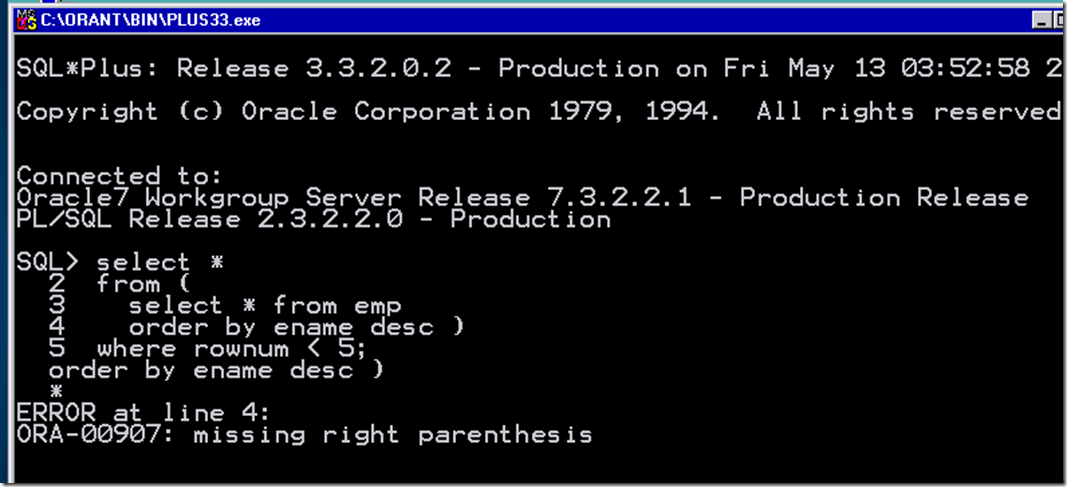Minimize the PLUS33.exe console window
1067x487 pixels.
pyautogui.click(x=1040, y=19)
